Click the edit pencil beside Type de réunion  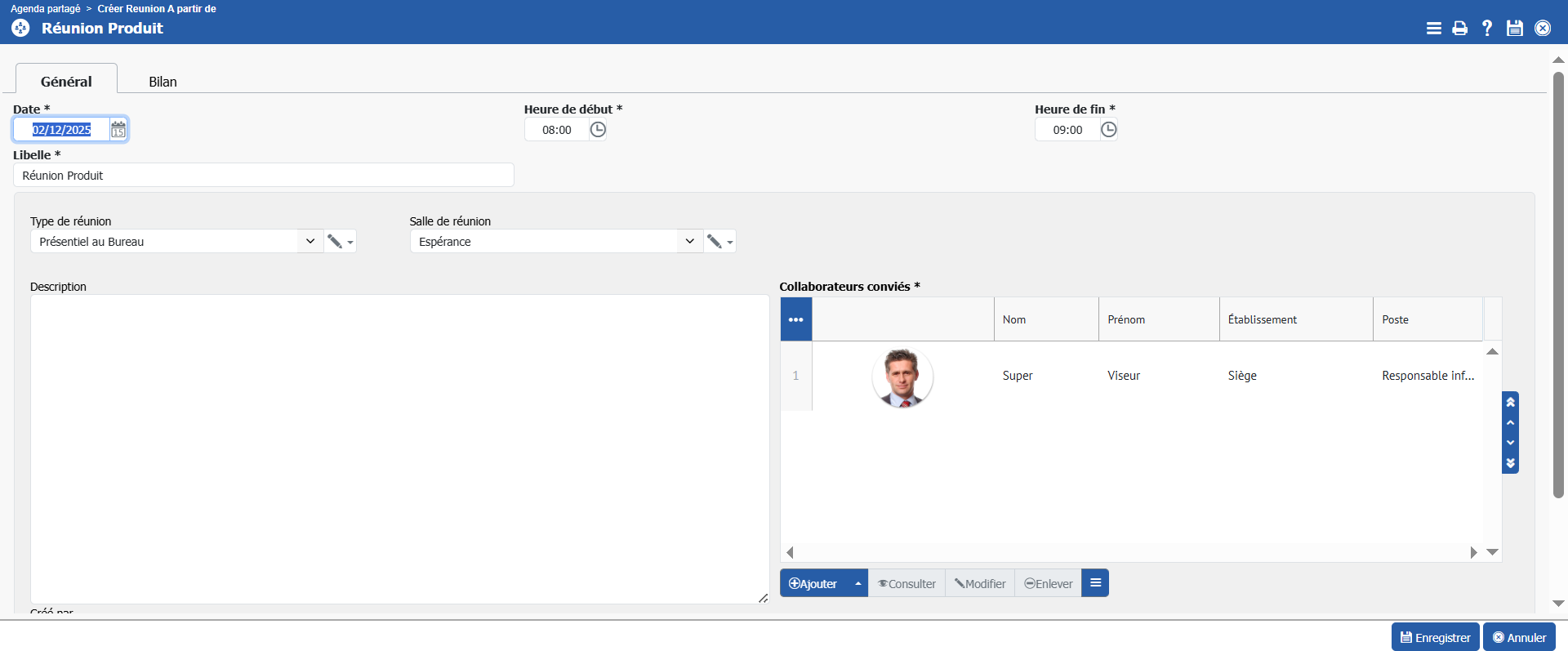point(334,241)
